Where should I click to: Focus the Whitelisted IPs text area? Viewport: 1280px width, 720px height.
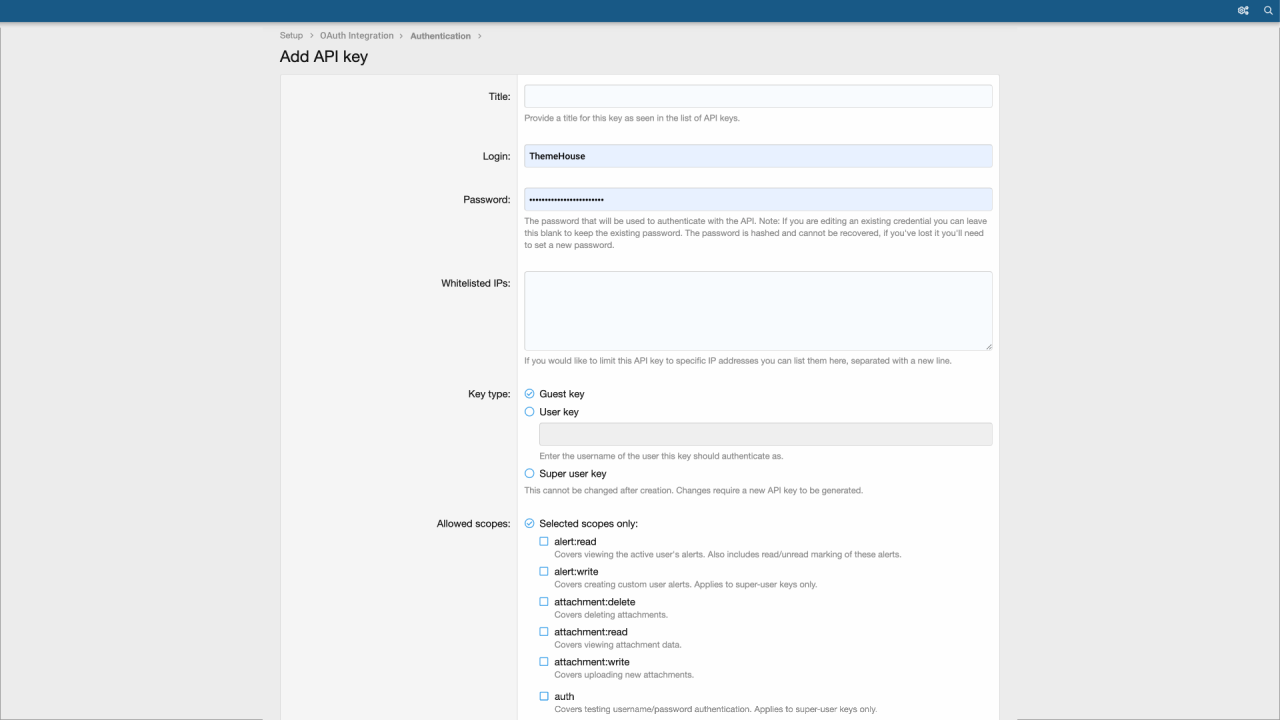[x=758, y=310]
